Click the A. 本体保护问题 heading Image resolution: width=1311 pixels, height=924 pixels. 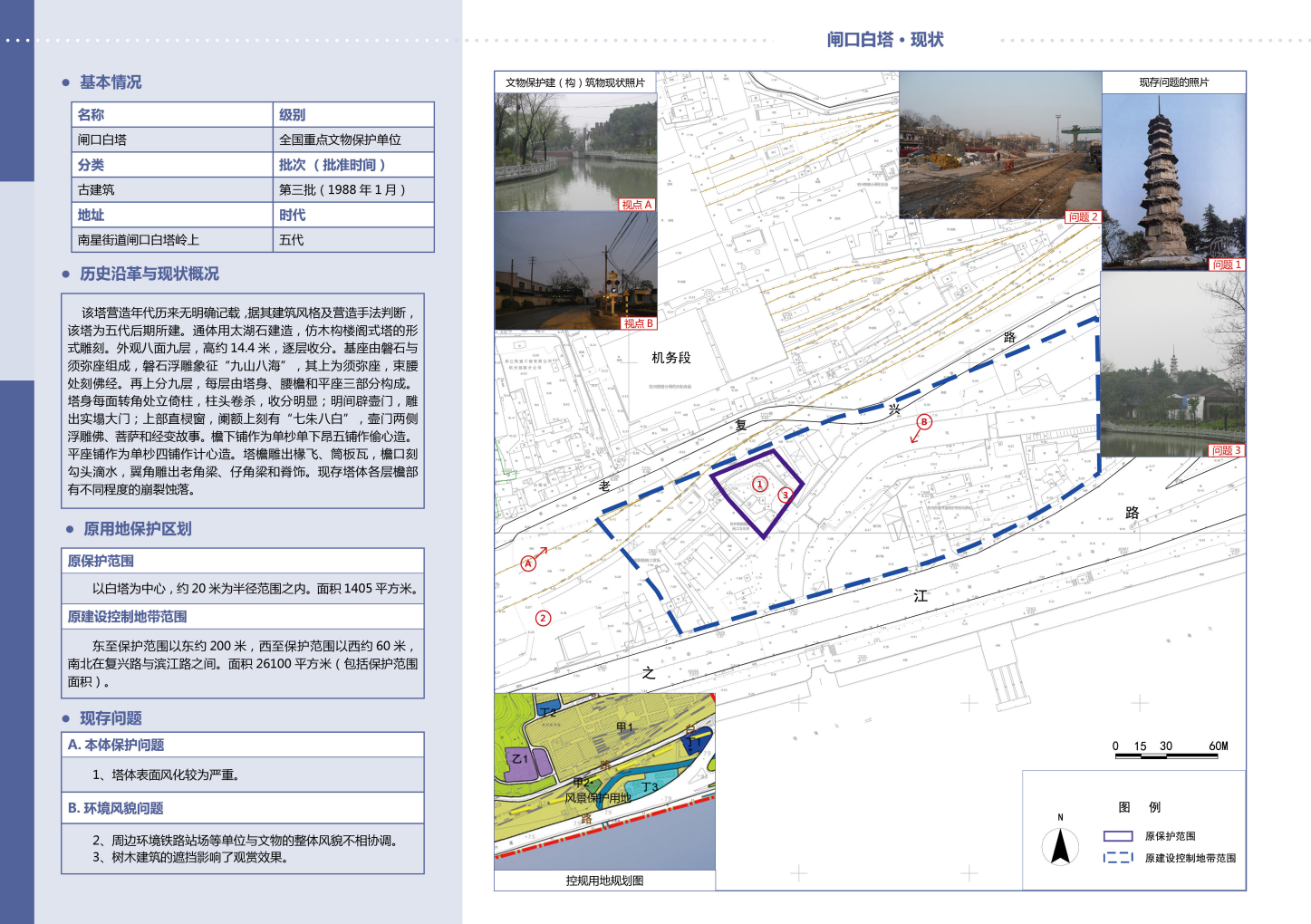(x=116, y=745)
